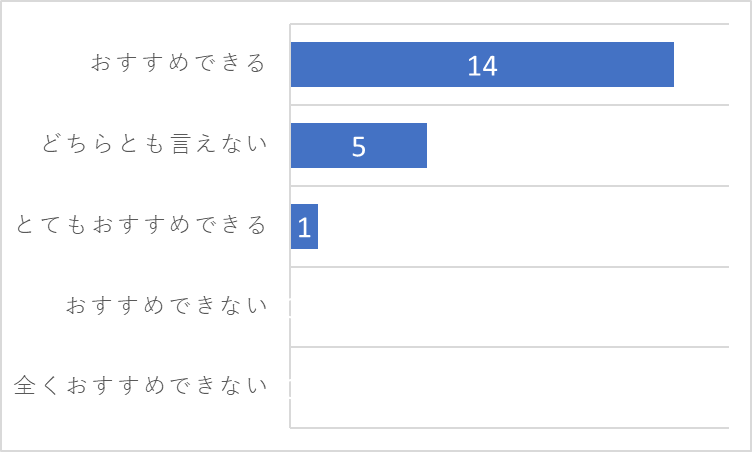
Task: Select the blue bar for おすすめできる
Action: pos(482,64)
